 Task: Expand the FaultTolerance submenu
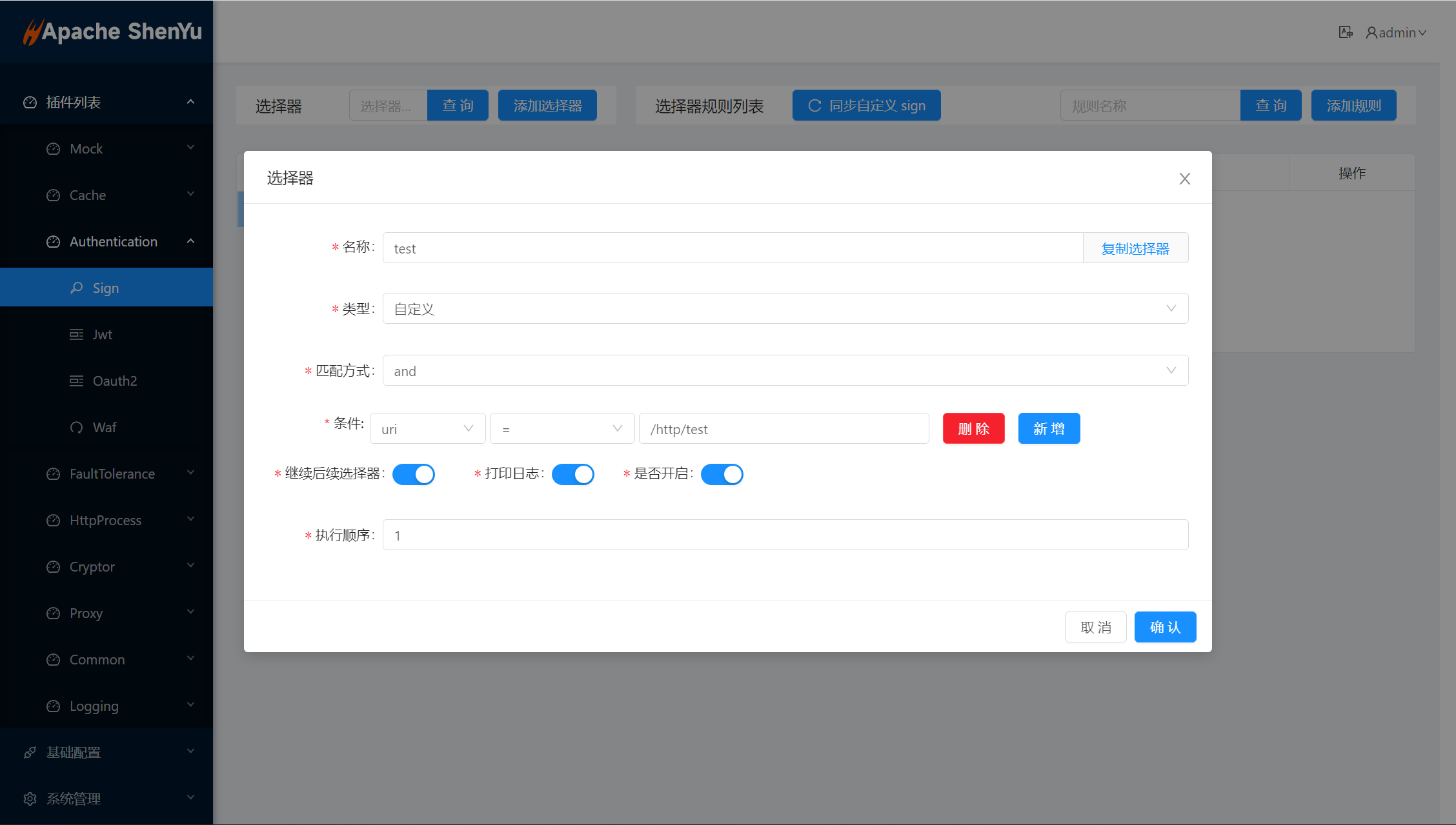click(112, 474)
